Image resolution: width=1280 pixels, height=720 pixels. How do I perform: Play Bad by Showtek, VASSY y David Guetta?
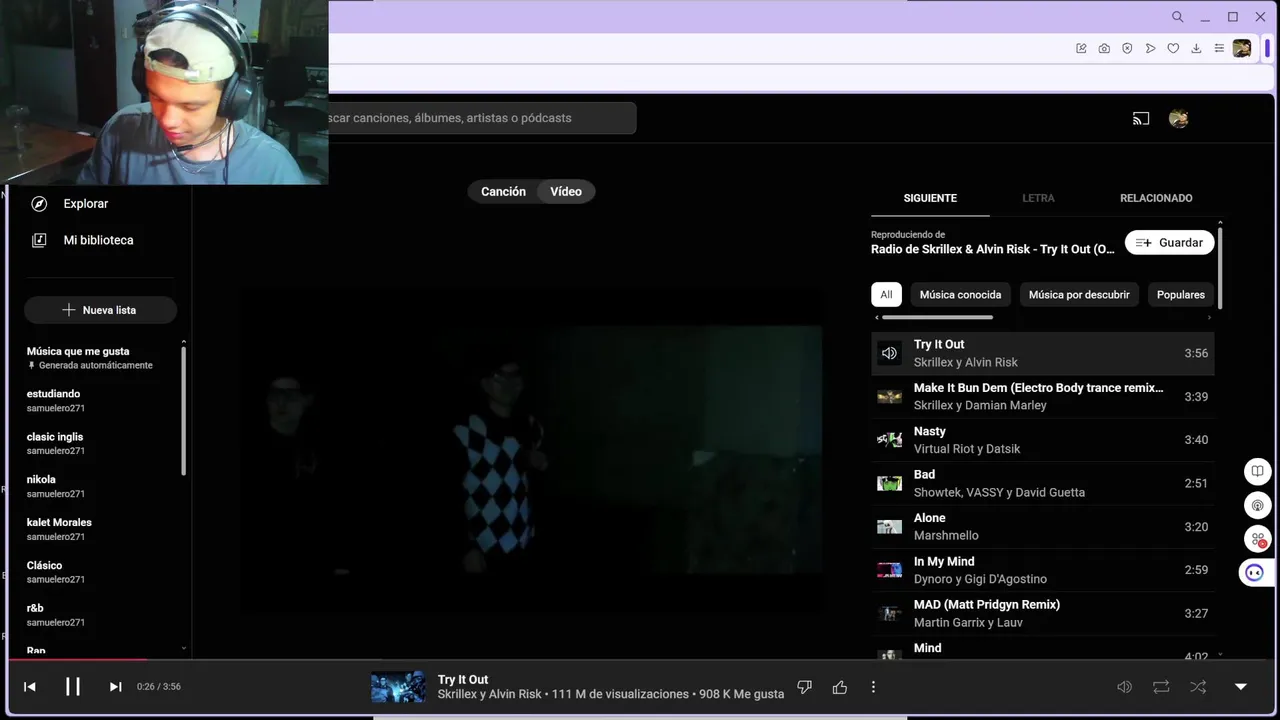[x=1043, y=483]
